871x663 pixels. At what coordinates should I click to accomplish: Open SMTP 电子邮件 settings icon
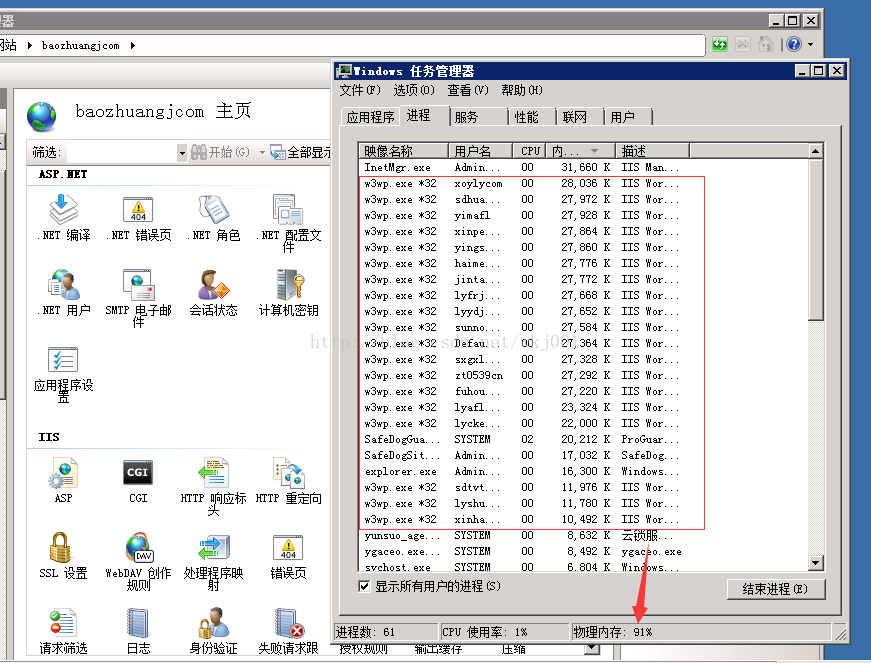(x=138, y=285)
